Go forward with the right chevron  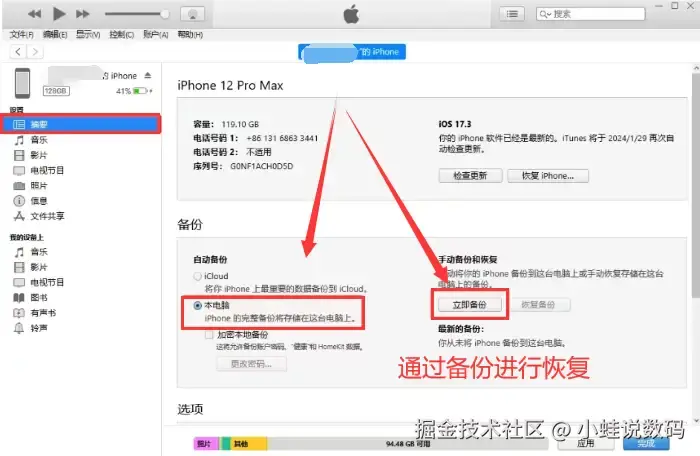tap(35, 52)
